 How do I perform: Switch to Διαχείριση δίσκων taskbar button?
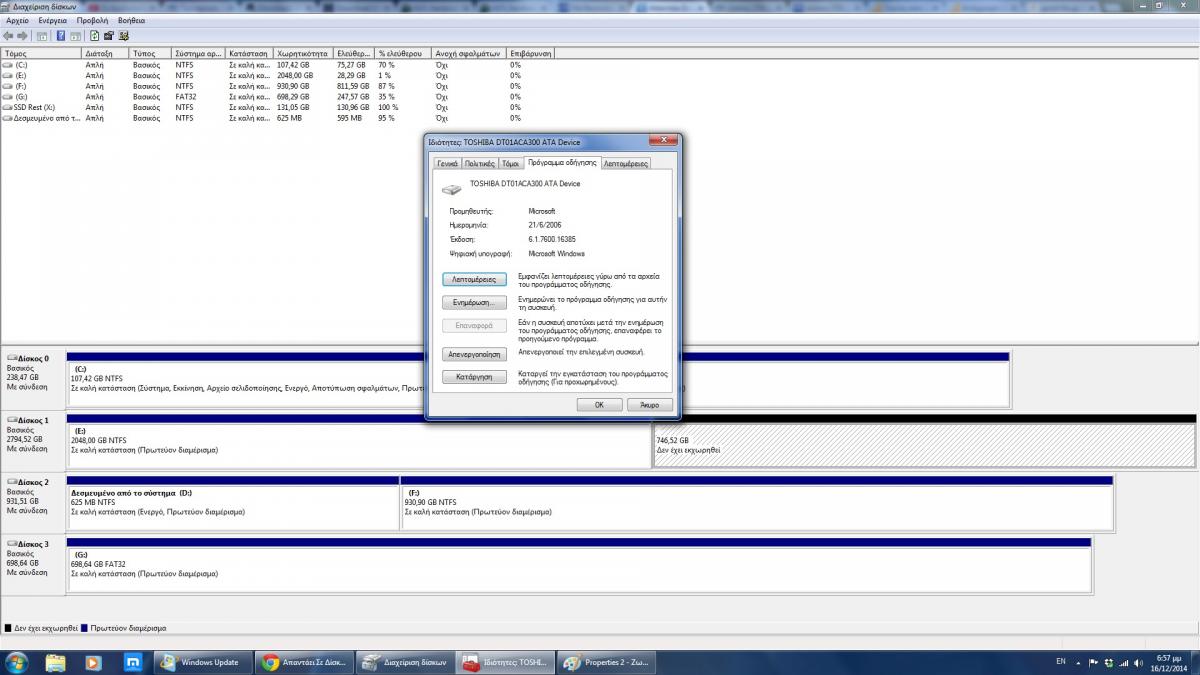pos(405,662)
